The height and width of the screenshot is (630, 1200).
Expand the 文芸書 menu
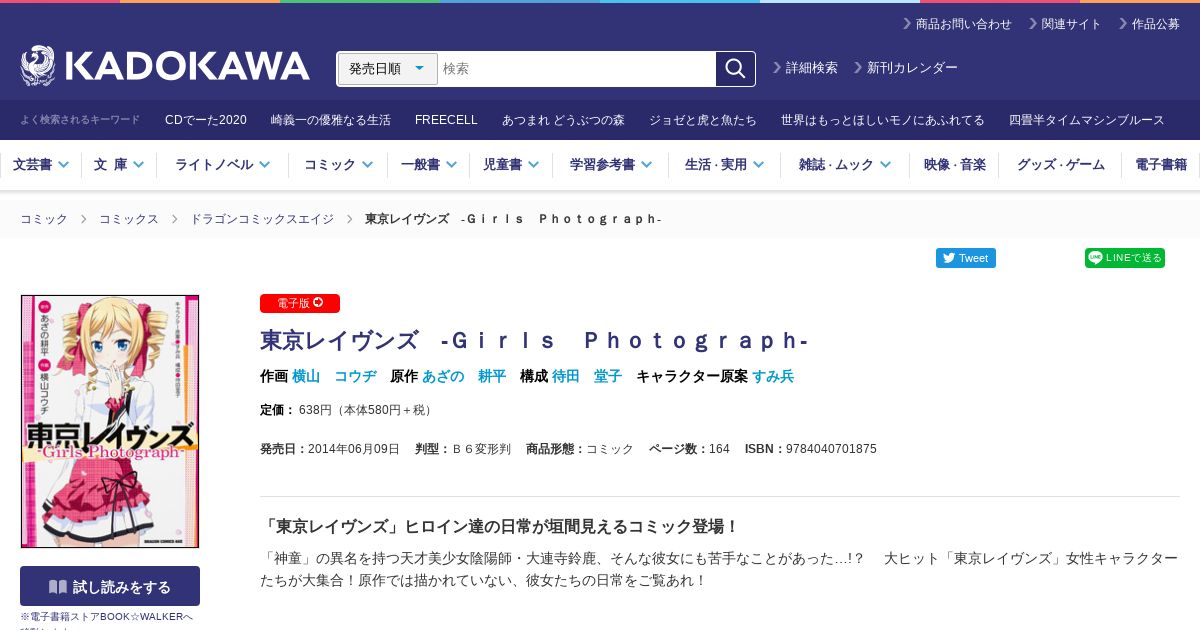pos(40,165)
